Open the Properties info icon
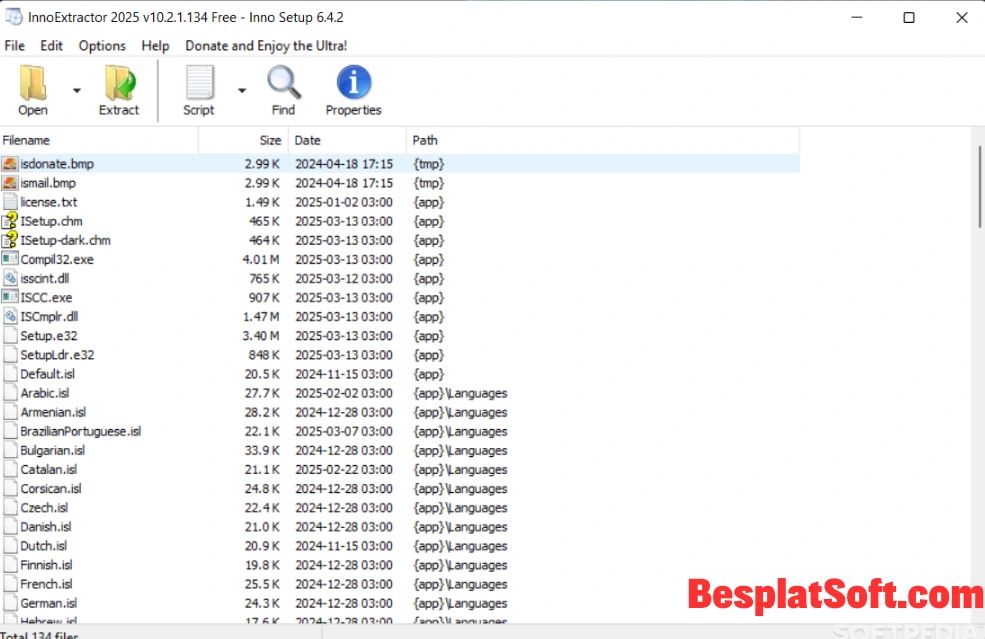 [x=353, y=83]
